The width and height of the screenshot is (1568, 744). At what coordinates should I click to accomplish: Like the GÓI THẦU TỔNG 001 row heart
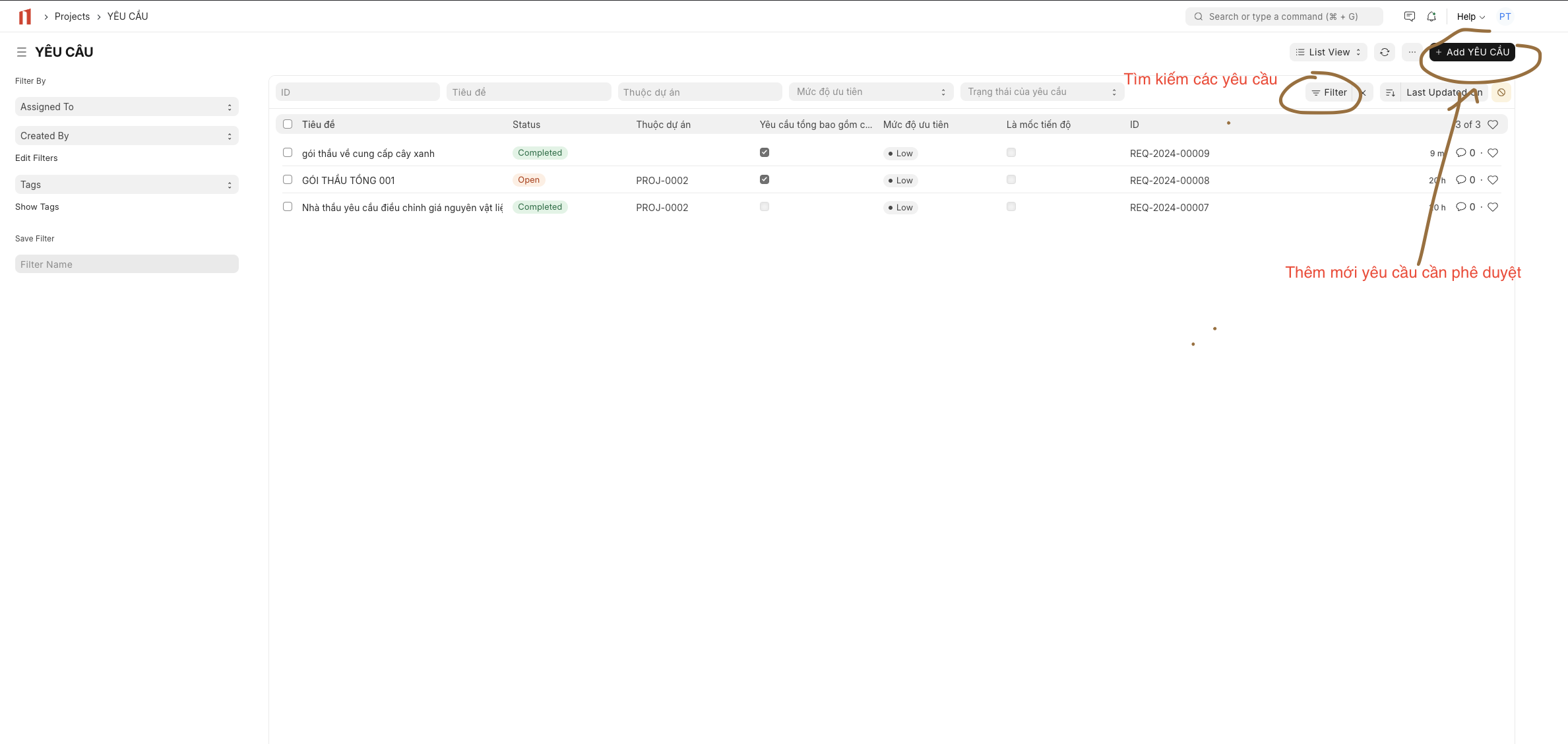(x=1493, y=180)
